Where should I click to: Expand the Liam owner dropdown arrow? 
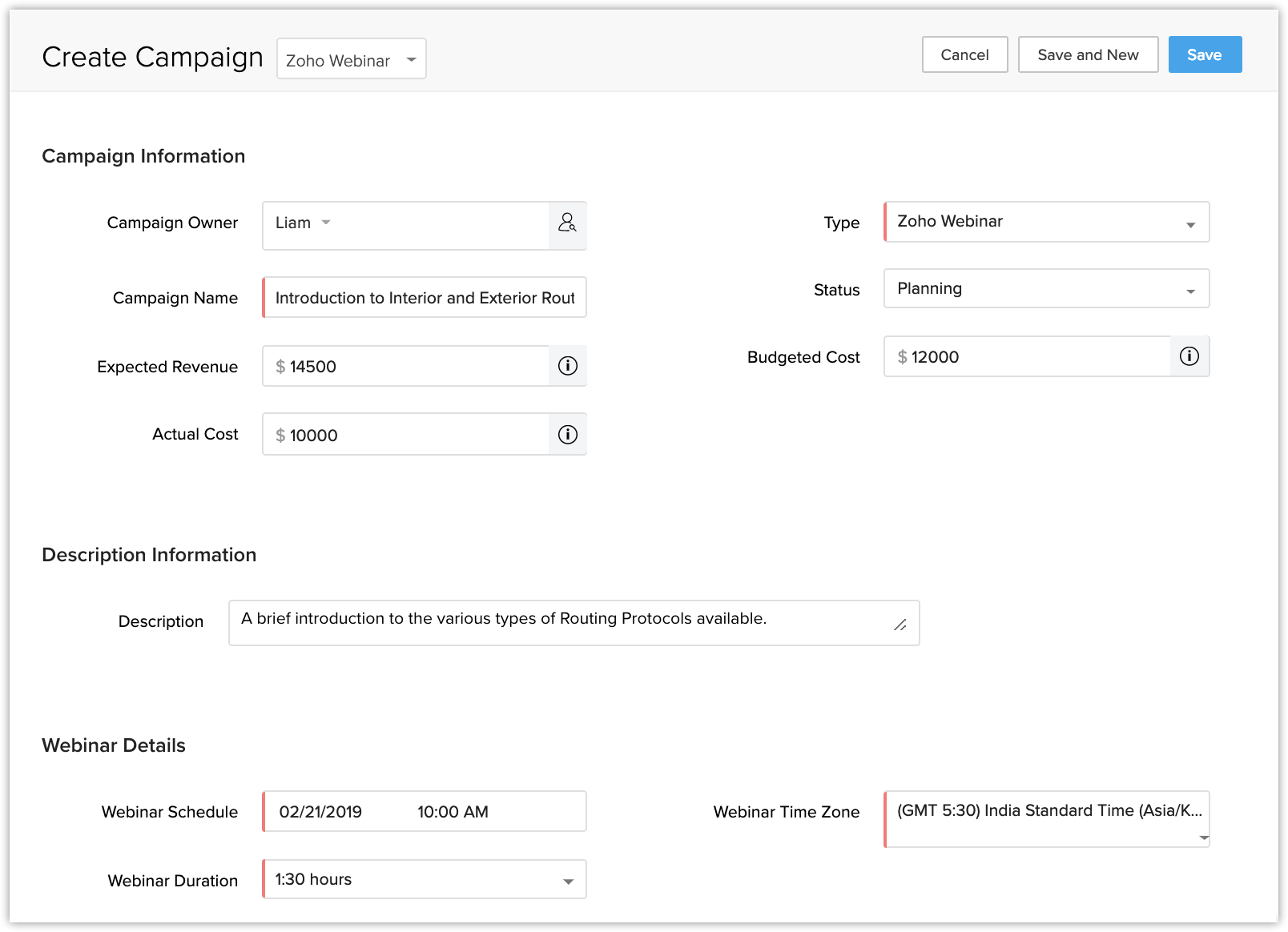coord(326,223)
